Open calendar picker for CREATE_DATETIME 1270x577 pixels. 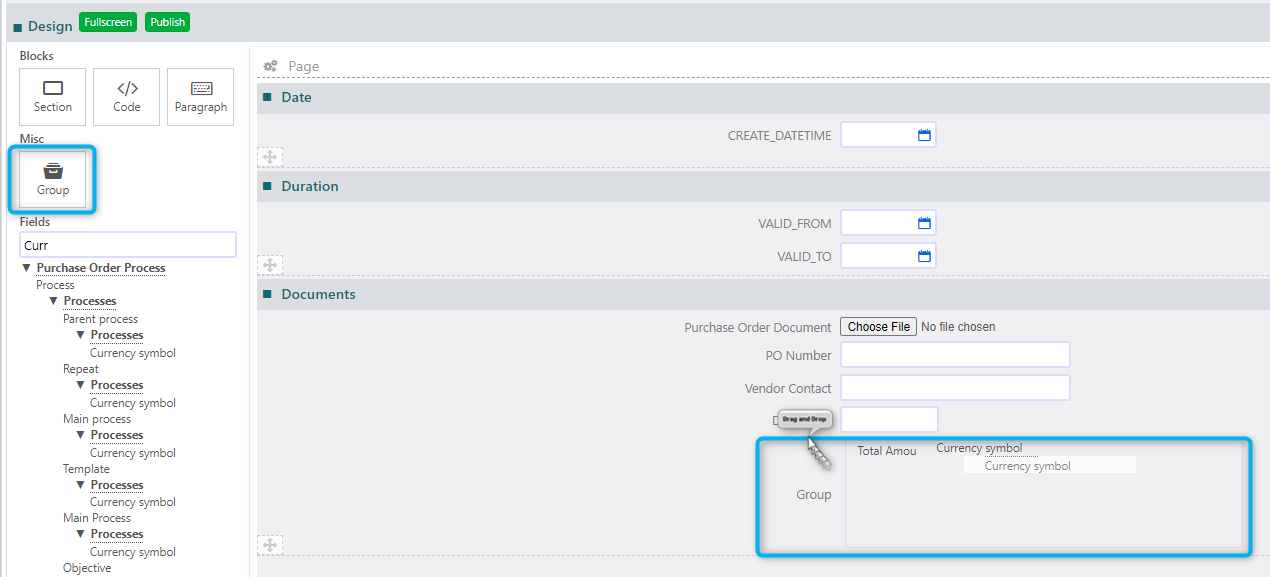coord(924,135)
